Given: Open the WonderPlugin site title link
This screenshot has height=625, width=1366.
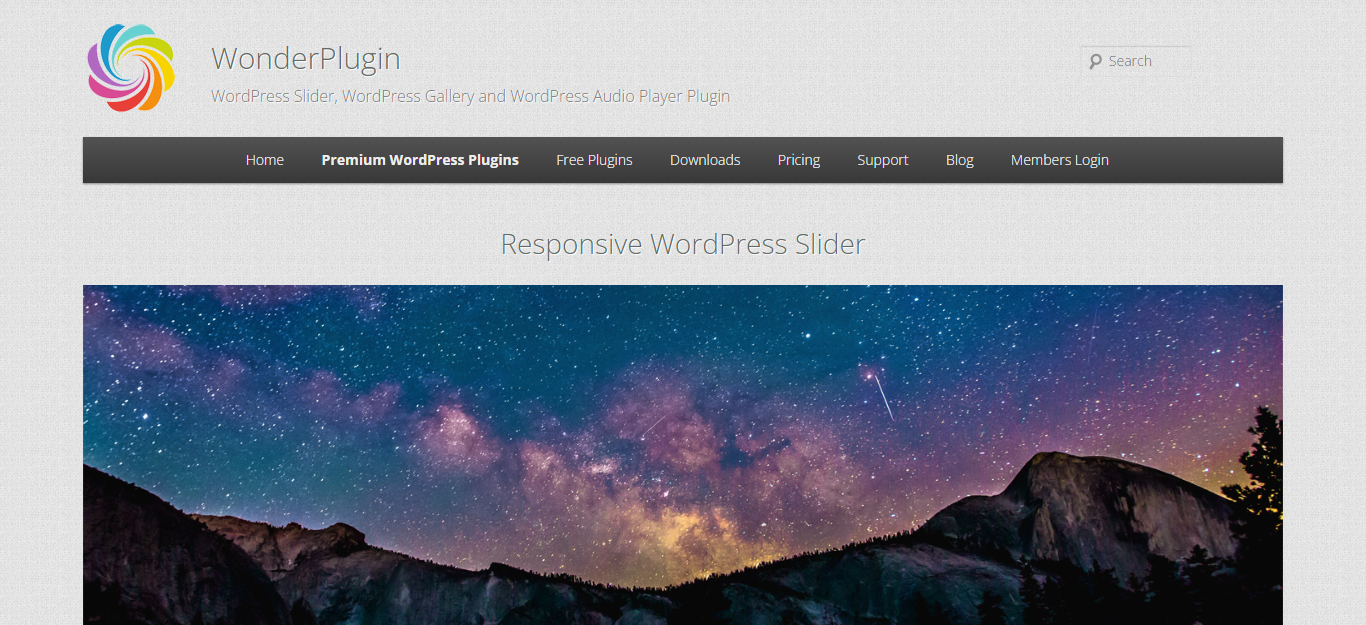Looking at the screenshot, I should click(x=306, y=59).
